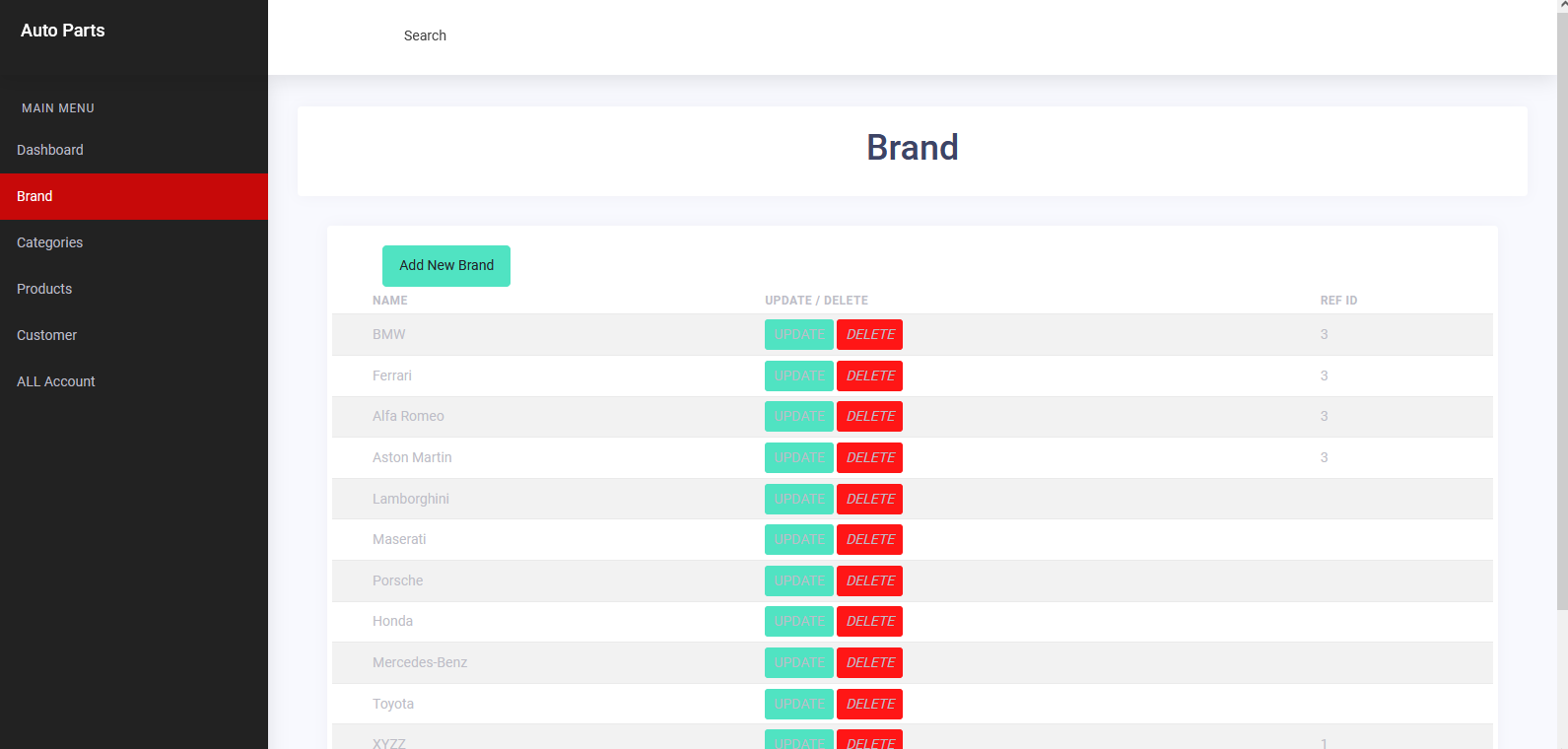Update the Alfa Romeo brand
1568x749 pixels.
click(x=799, y=417)
